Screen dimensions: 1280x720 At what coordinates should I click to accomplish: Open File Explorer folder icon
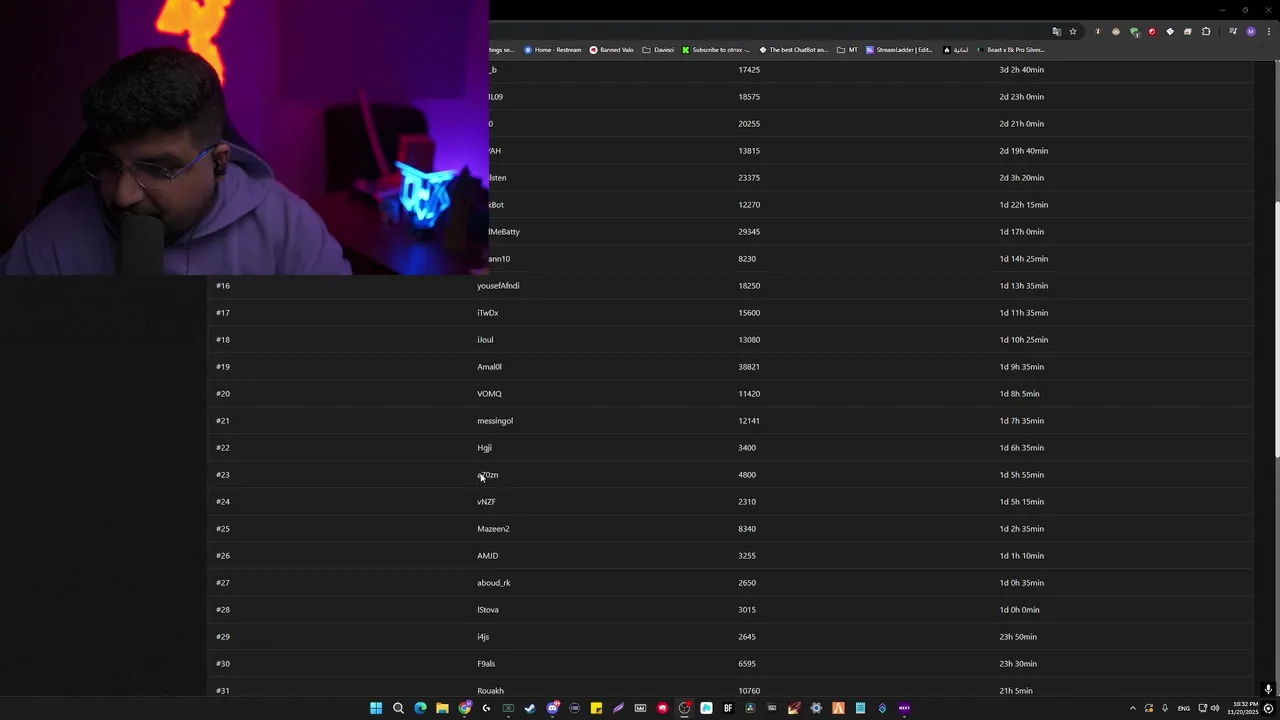click(442, 708)
